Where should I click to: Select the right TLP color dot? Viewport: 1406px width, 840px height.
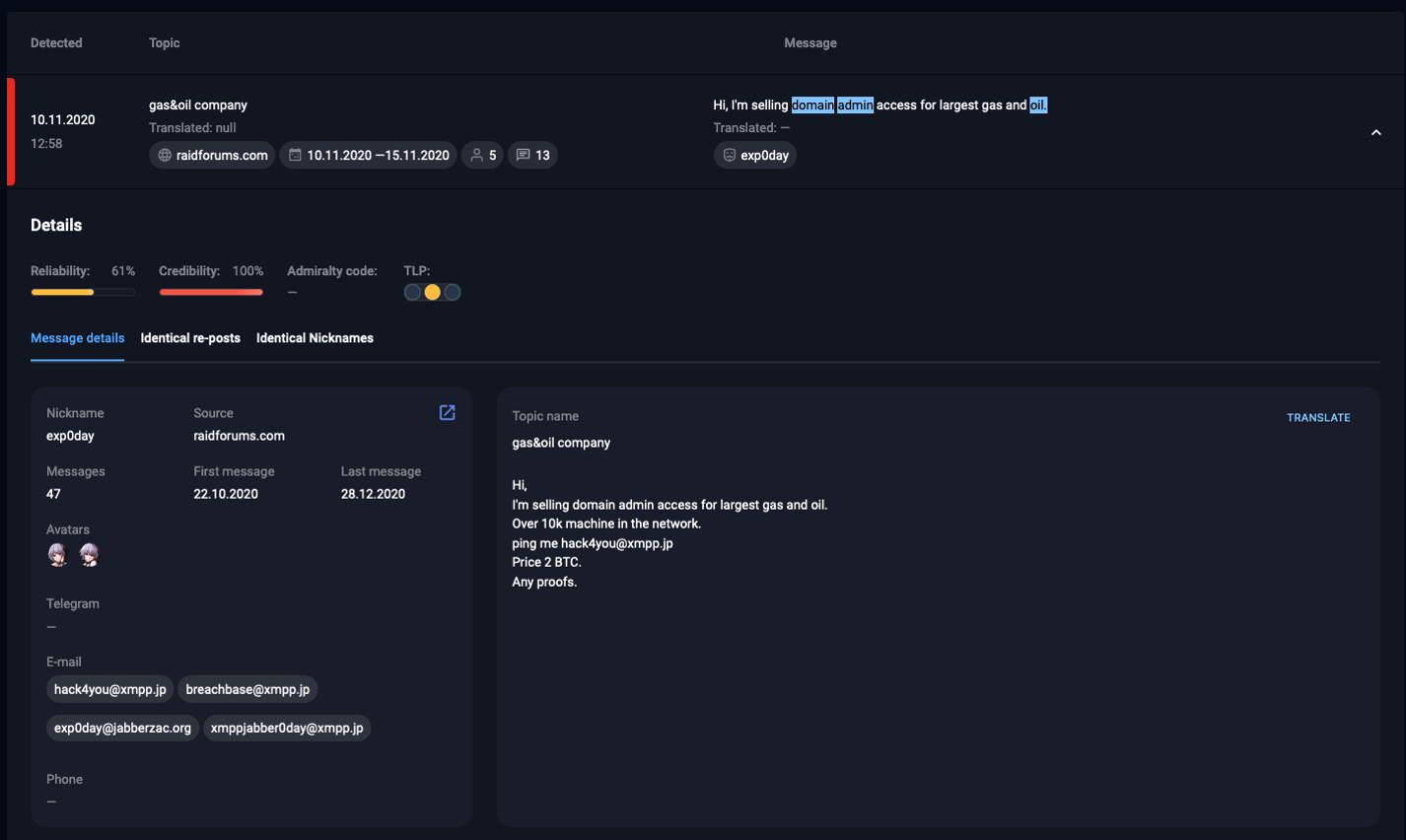pyautogui.click(x=452, y=292)
